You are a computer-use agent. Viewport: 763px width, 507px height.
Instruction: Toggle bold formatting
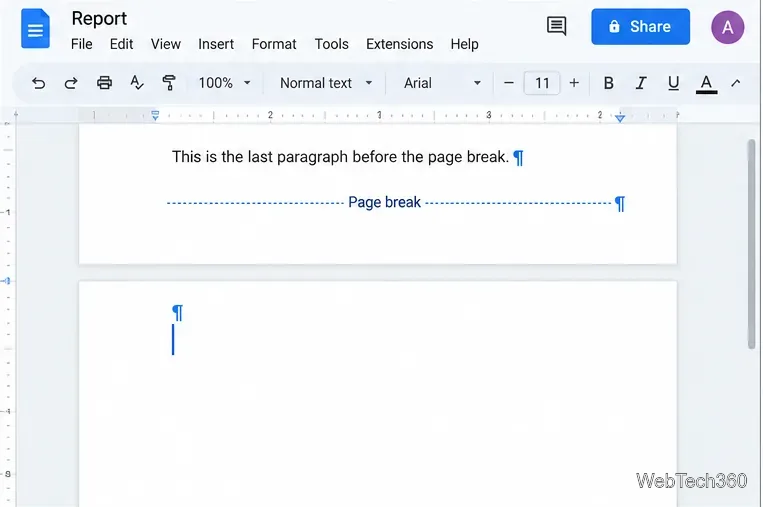pyautogui.click(x=608, y=83)
